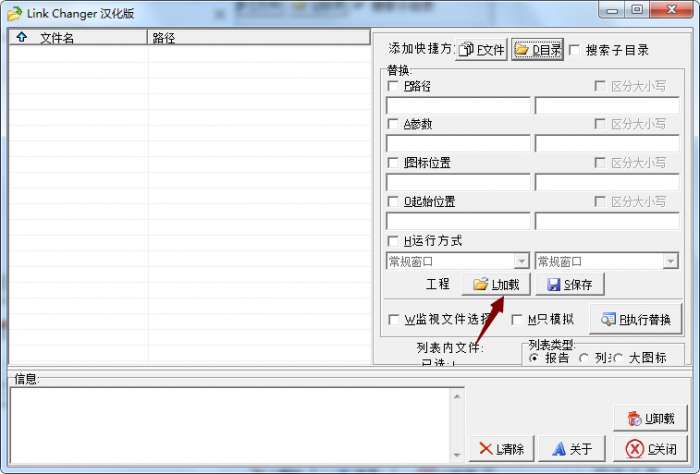Toggle the P路径 checkbox
The height and width of the screenshot is (474, 700).
click(x=393, y=86)
